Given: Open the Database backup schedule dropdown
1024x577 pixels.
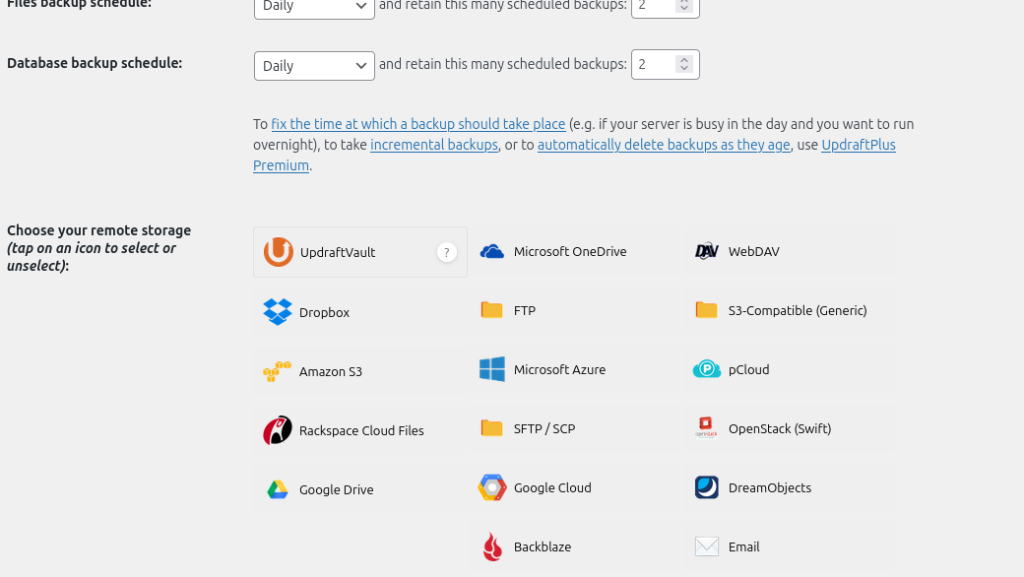Looking at the screenshot, I should tap(314, 66).
